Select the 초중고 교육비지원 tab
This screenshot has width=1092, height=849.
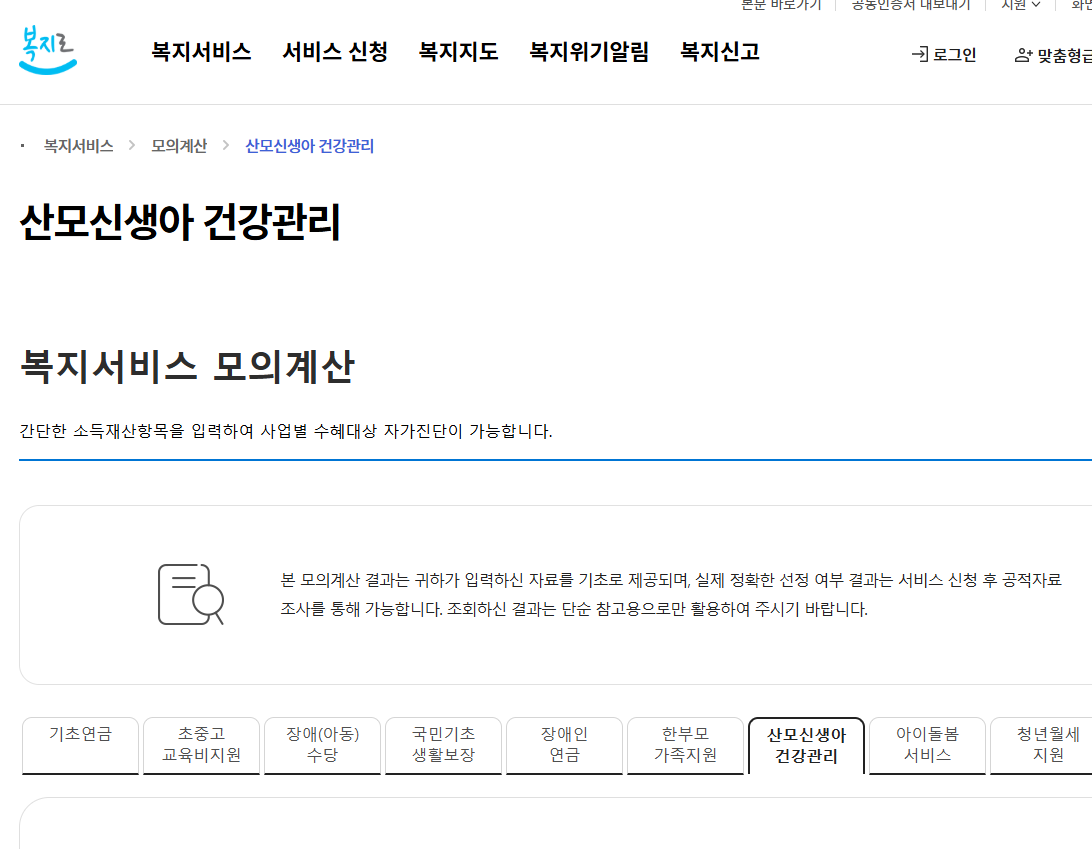[x=201, y=745]
